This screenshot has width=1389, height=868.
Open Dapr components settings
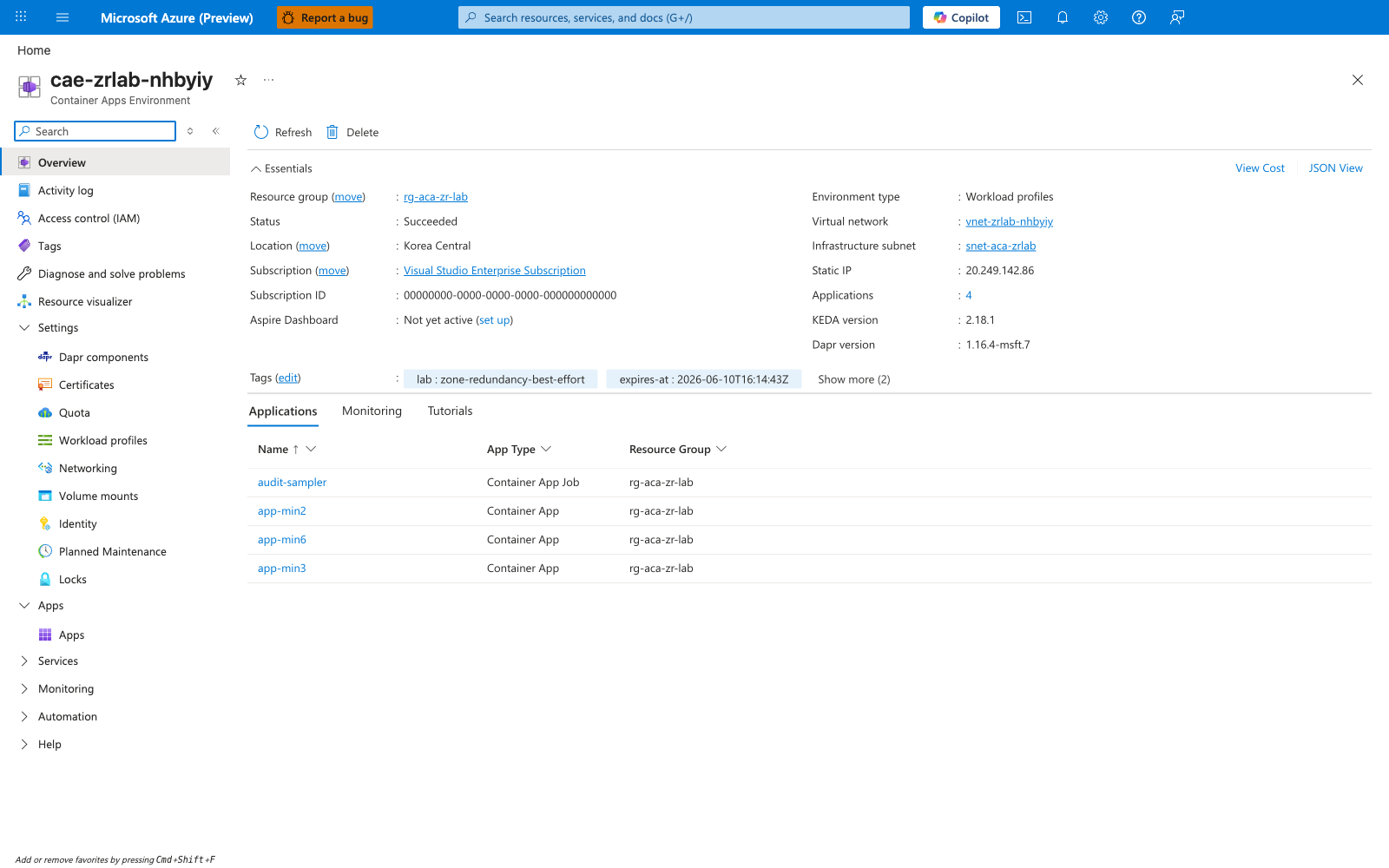coord(103,358)
